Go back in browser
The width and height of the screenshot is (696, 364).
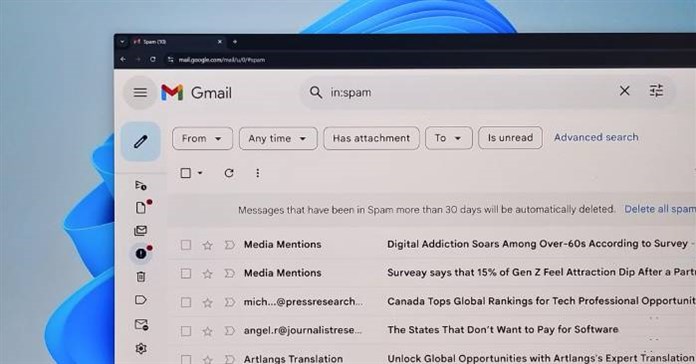tap(123, 59)
